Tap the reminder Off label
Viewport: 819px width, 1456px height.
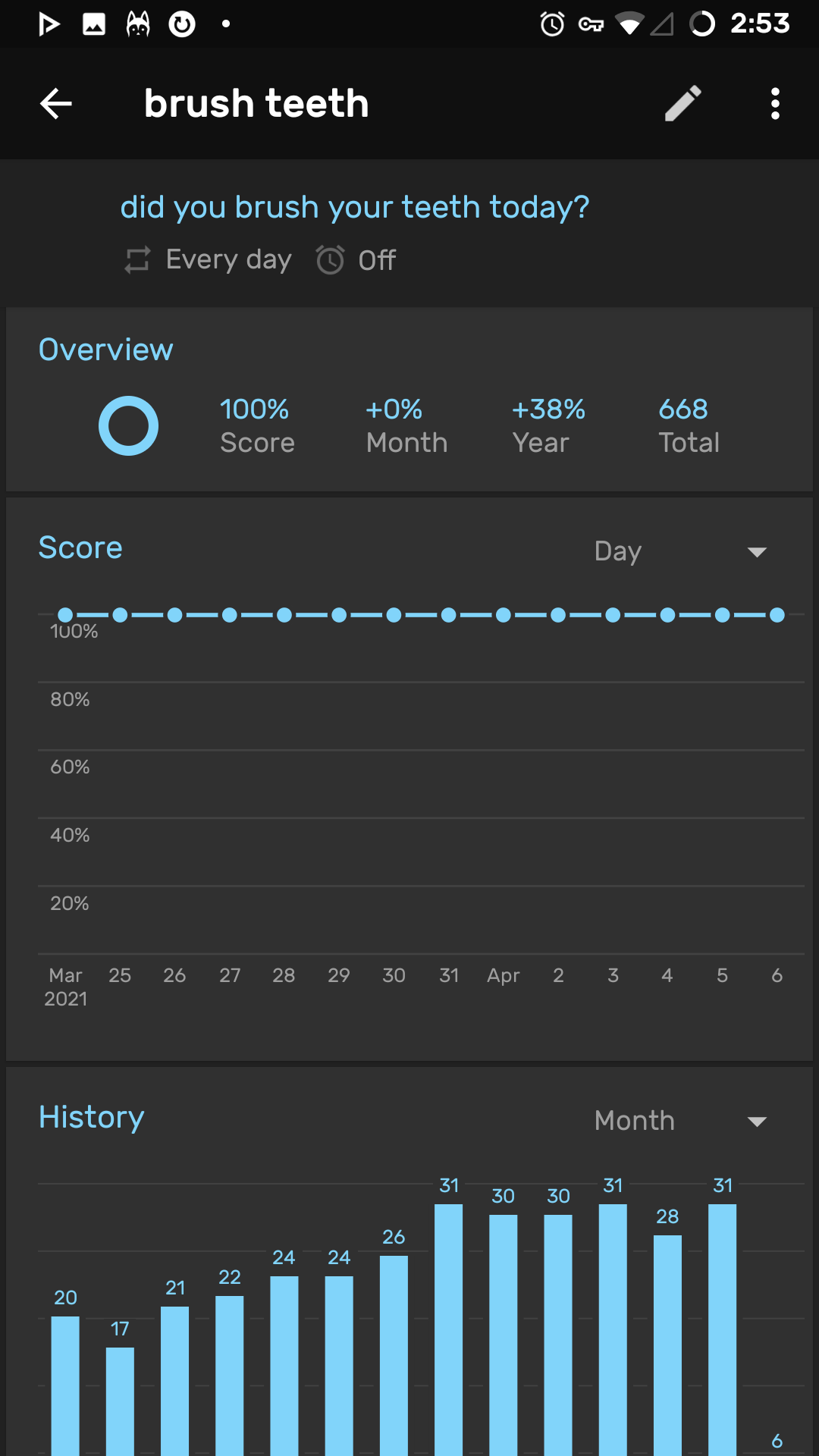tap(377, 261)
